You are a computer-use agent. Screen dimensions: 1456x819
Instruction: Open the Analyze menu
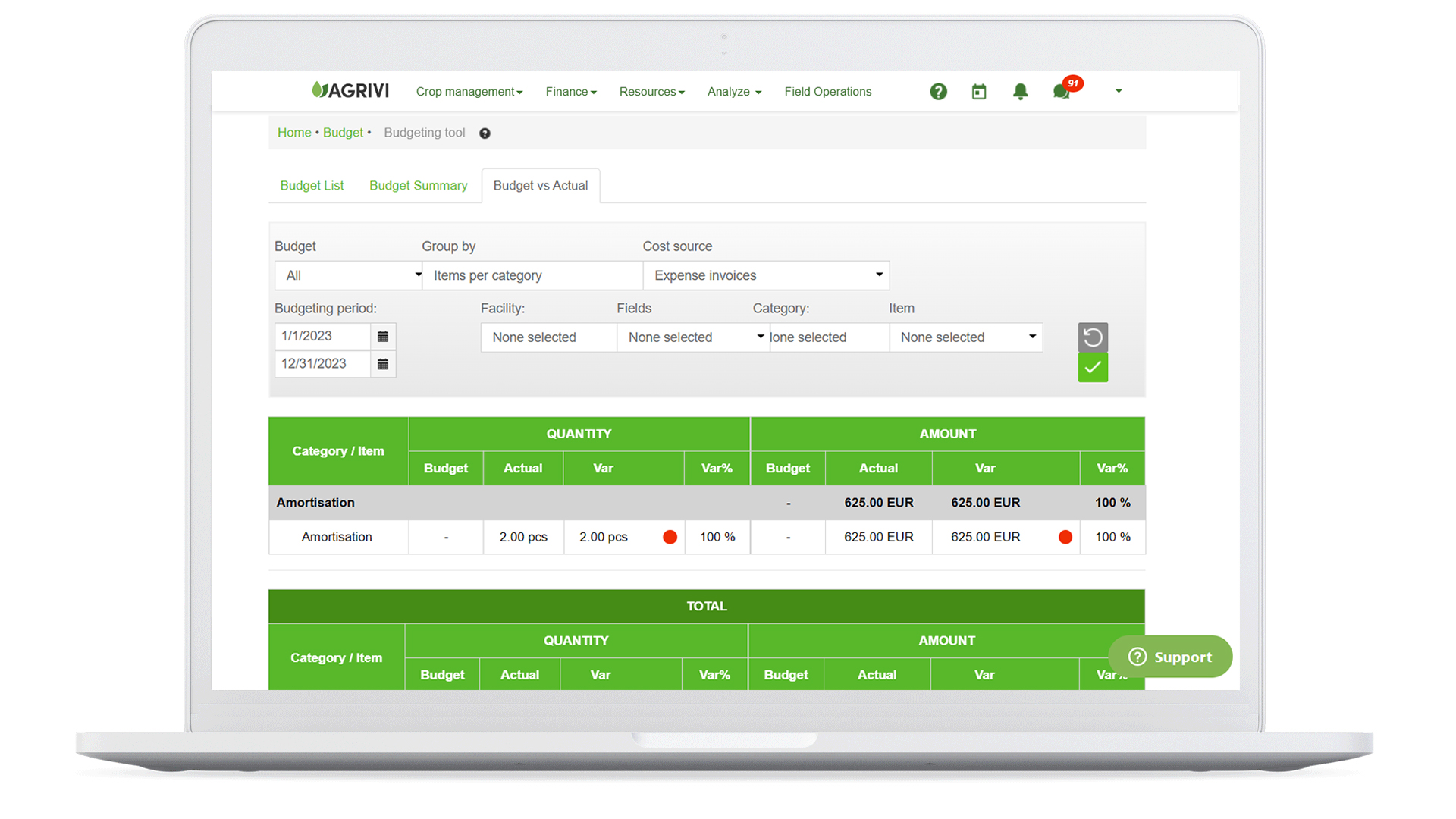[733, 91]
